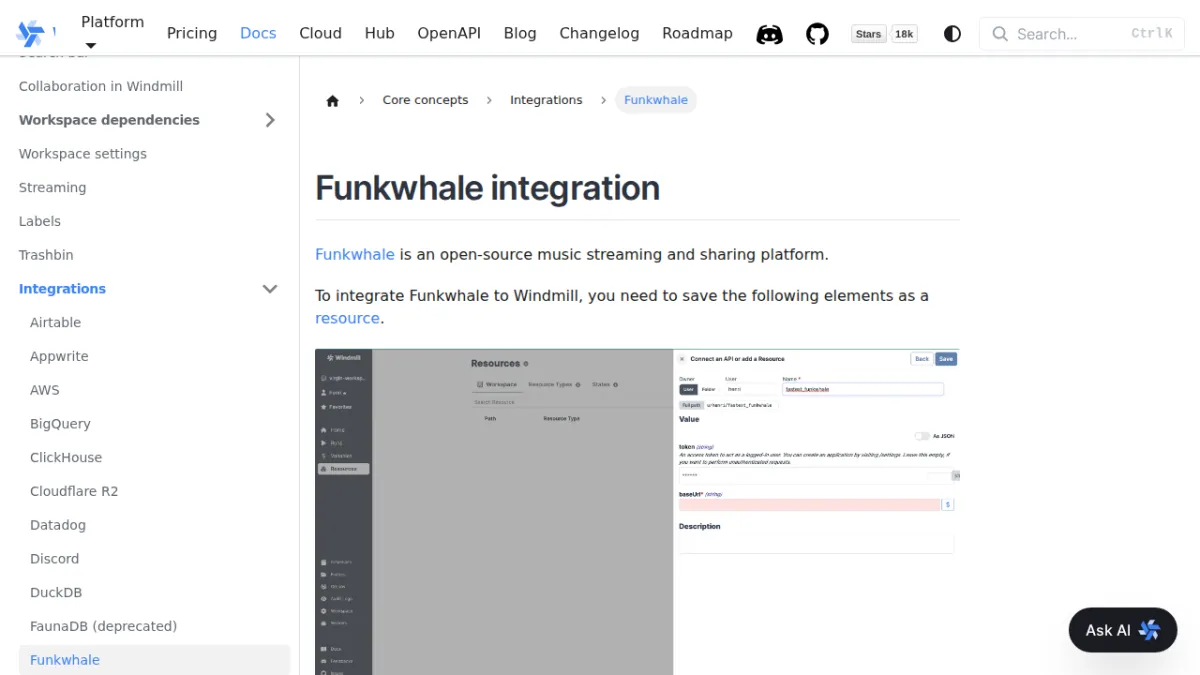This screenshot has height=675, width=1200.
Task: Click the 18k star count badge
Action: 904,34
